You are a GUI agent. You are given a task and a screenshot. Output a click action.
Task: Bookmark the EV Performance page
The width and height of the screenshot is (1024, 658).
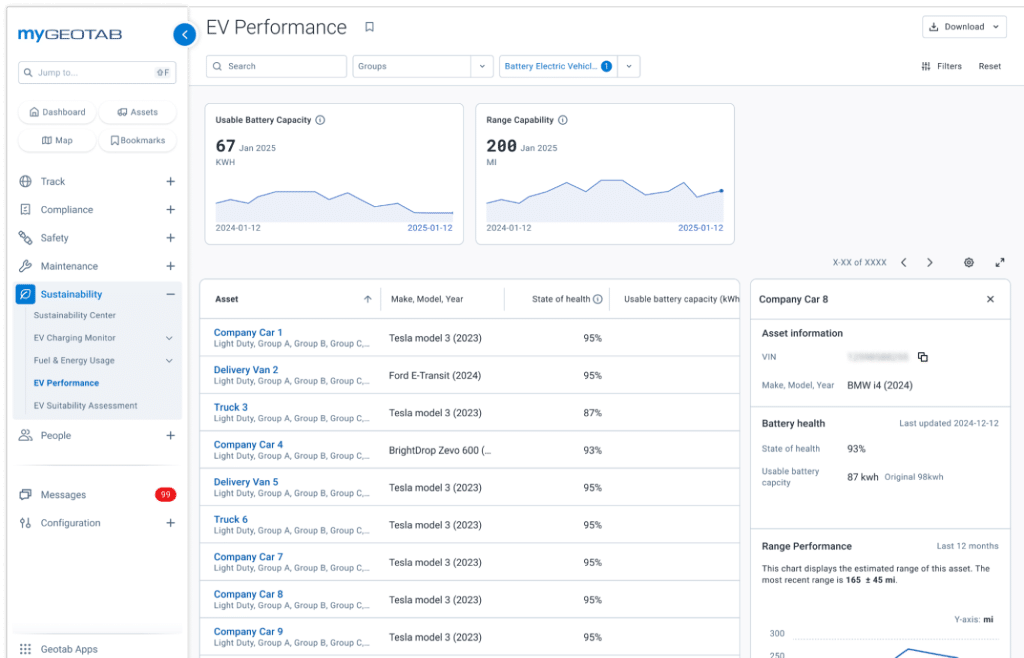[369, 28]
